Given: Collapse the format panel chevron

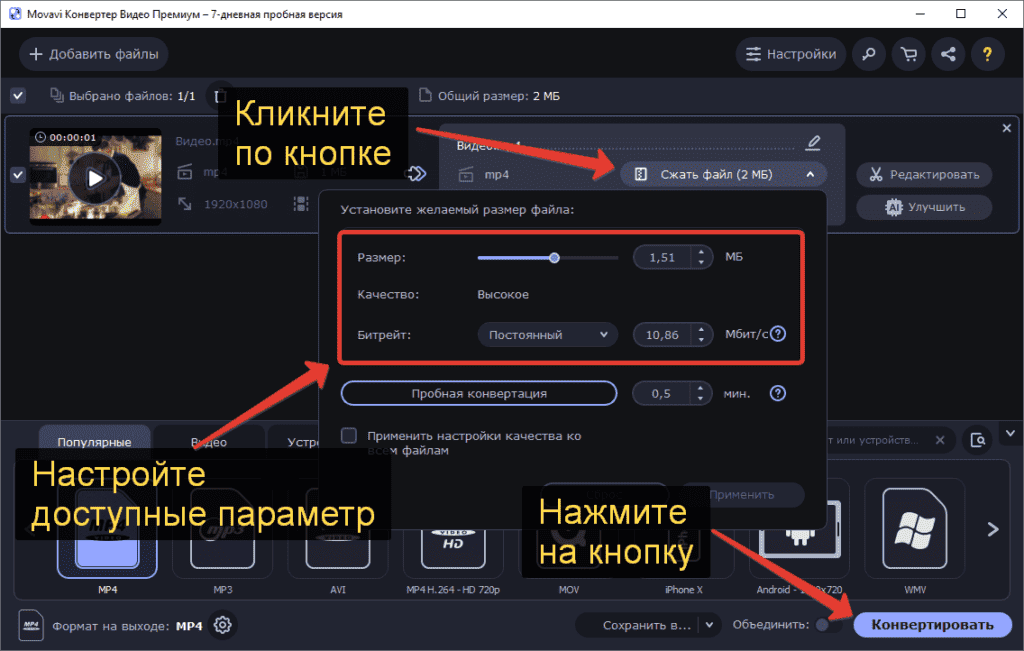Looking at the screenshot, I should 1010,433.
